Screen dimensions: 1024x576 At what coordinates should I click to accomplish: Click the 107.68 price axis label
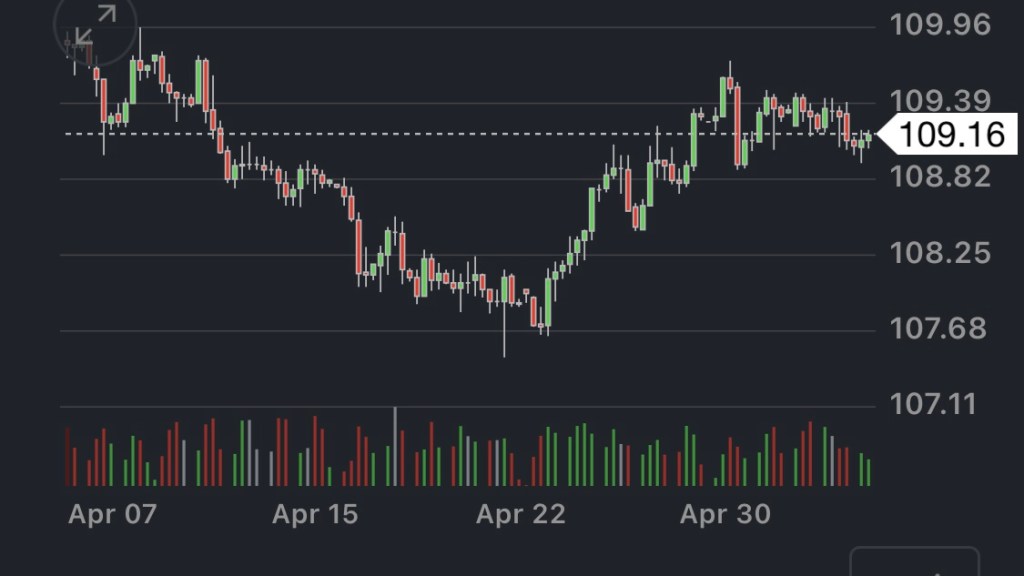940,329
